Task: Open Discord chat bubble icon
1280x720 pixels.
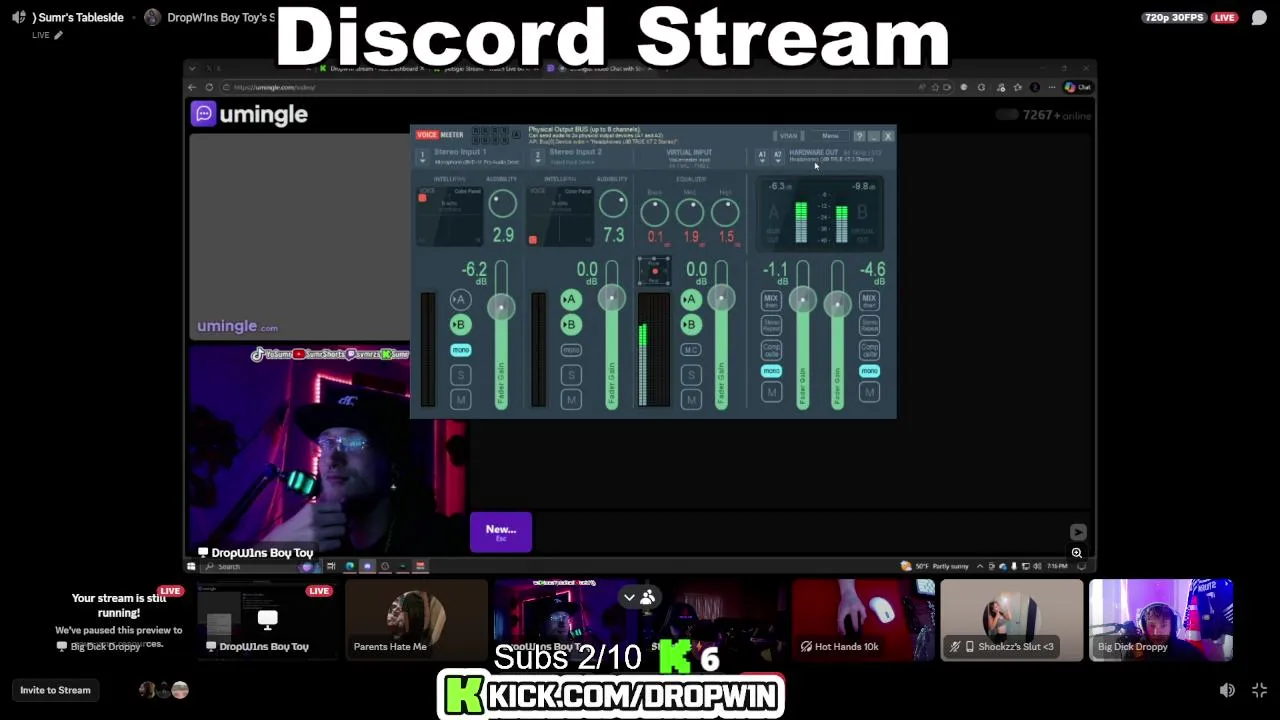Action: click(x=1259, y=18)
